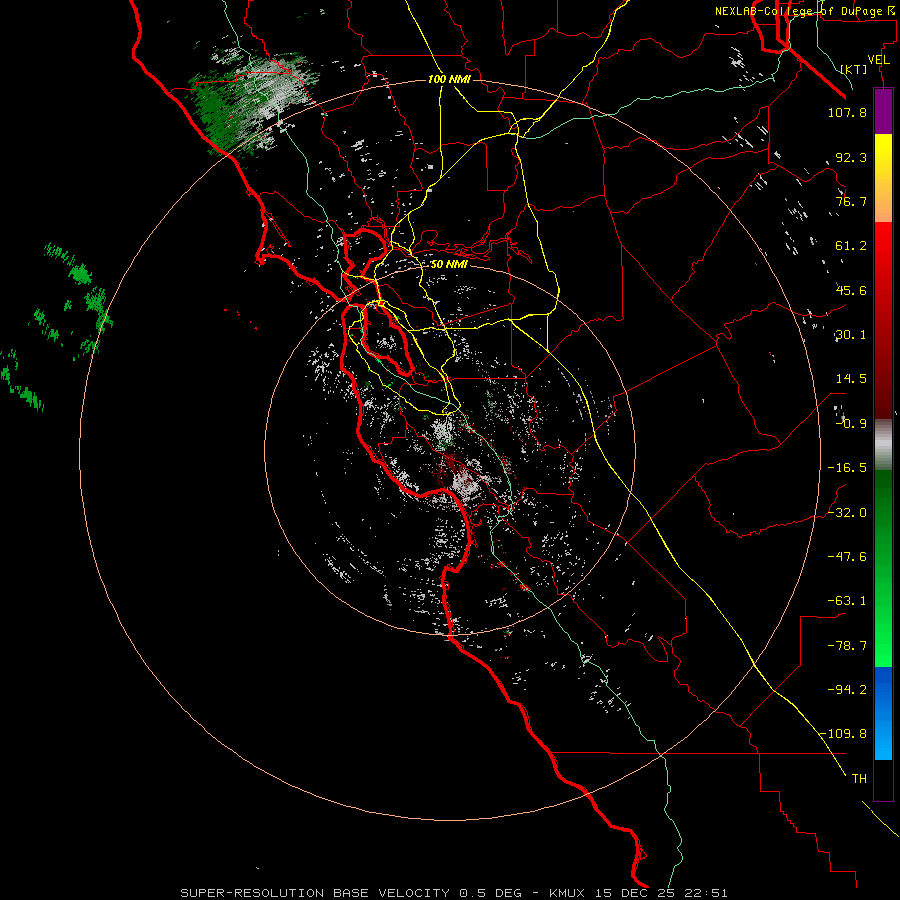The image size is (900, 900).
Task: Click the -16.5 value on the velocity scale
Action: (847, 468)
